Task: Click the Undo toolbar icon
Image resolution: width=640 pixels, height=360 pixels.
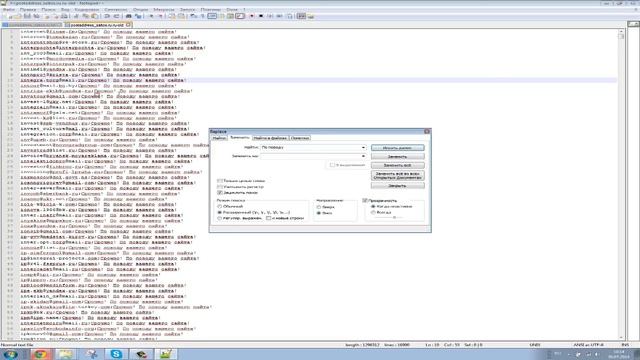Action: pyautogui.click(x=107, y=16)
